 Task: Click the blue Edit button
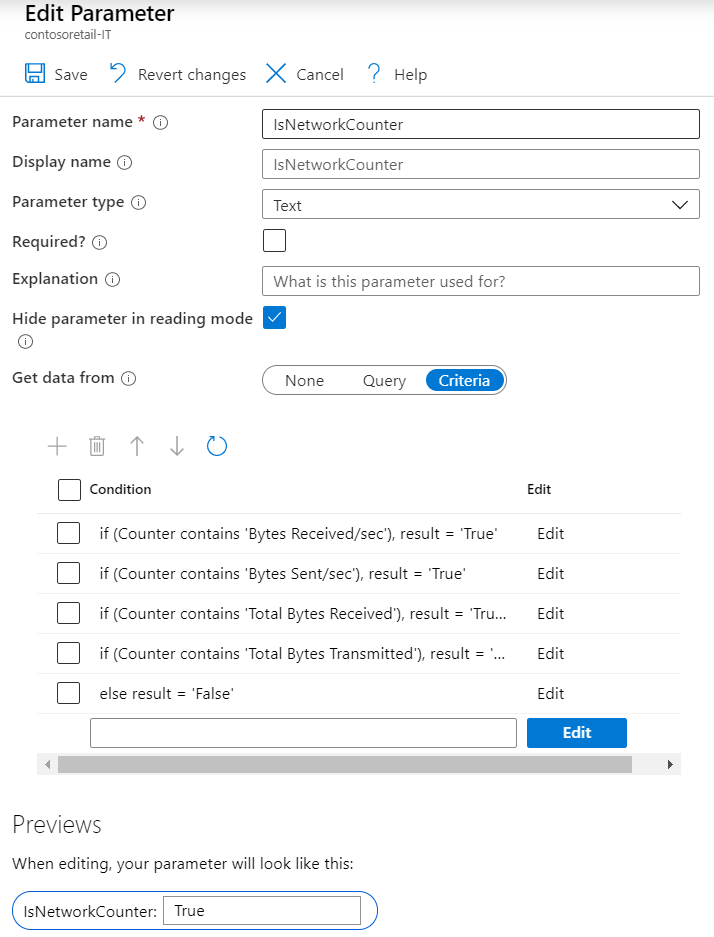point(576,733)
